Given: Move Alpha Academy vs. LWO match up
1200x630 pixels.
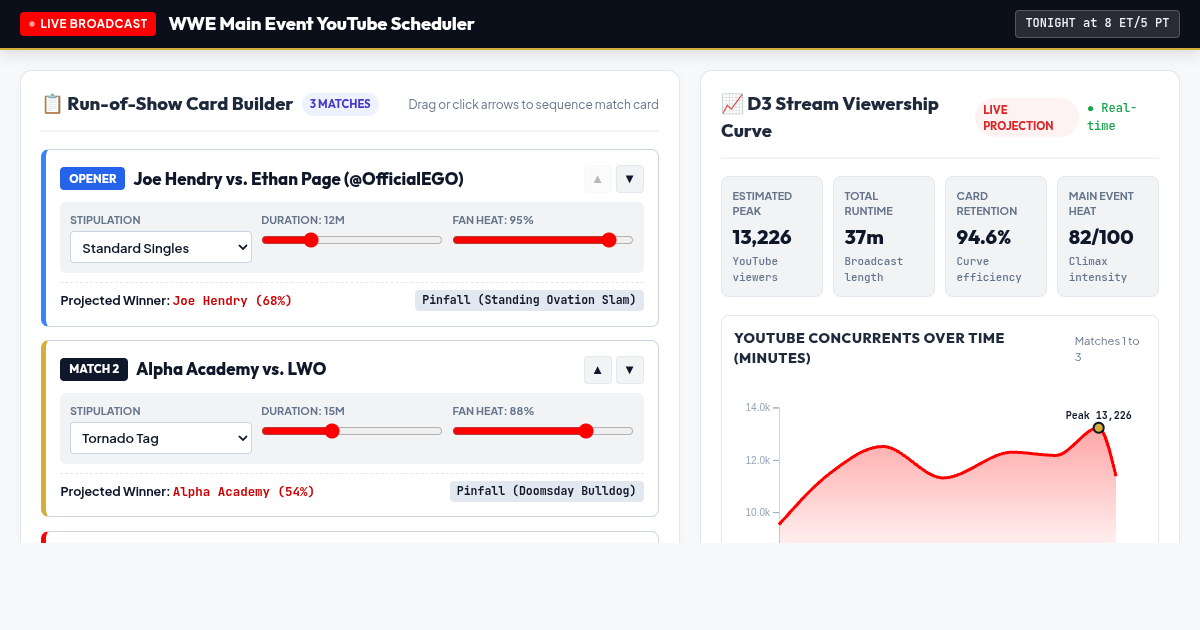Looking at the screenshot, I should (x=598, y=370).
